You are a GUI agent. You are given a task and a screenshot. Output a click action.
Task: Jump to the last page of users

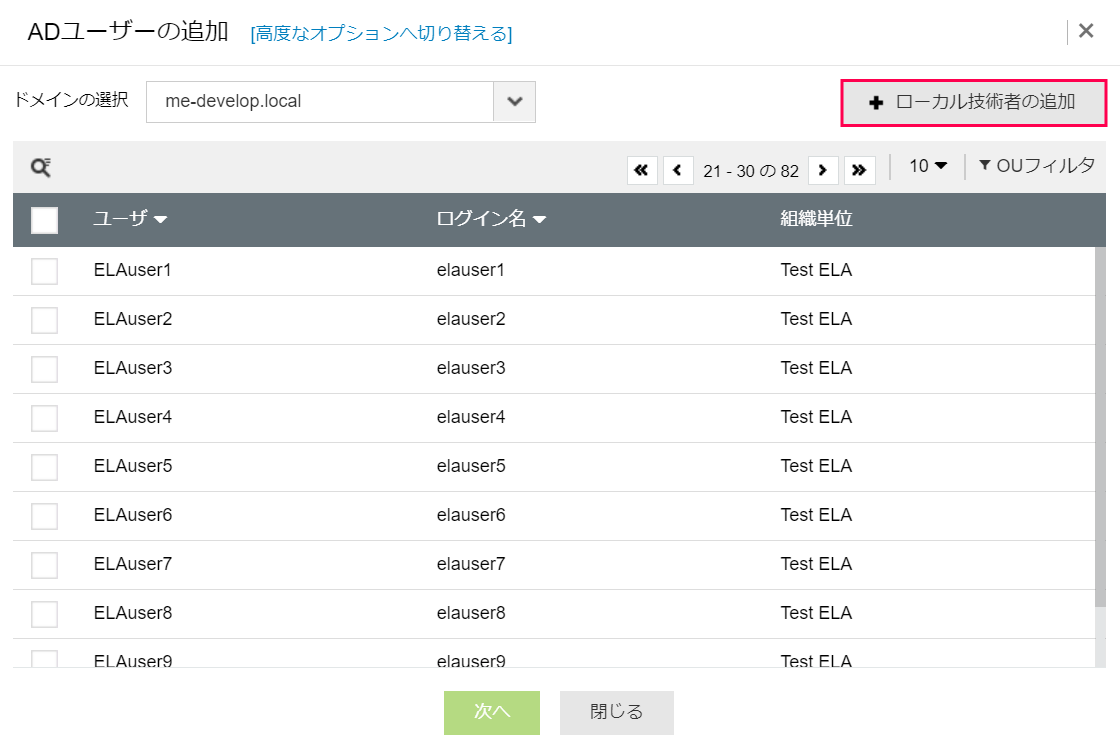(859, 170)
